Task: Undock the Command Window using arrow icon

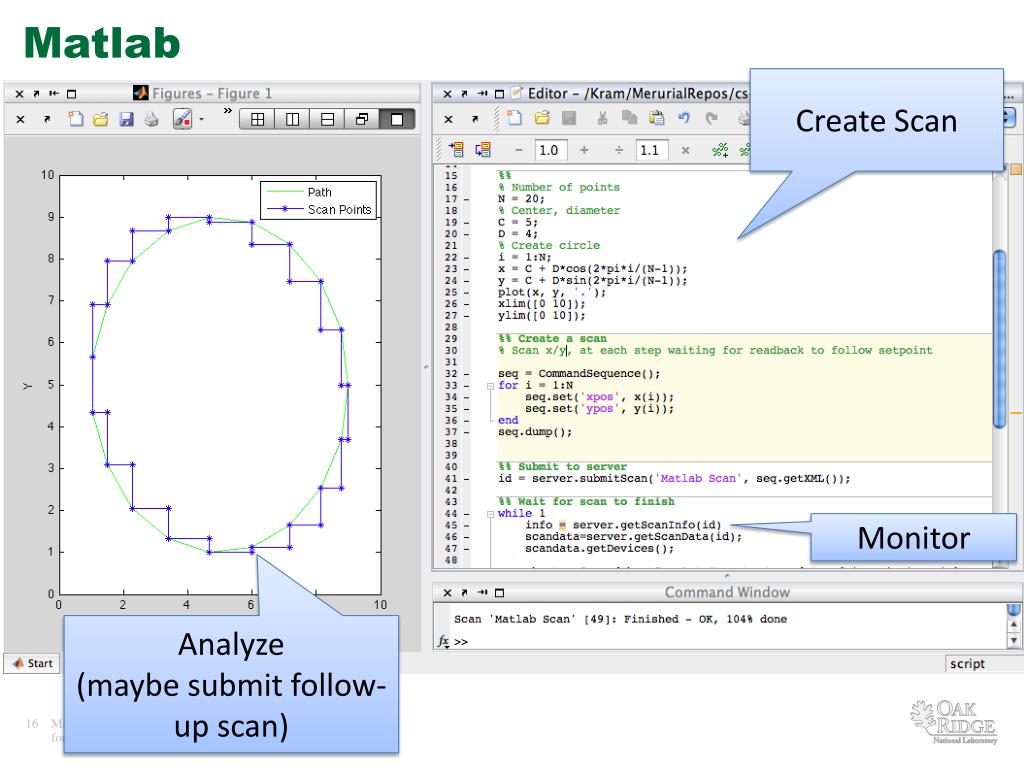Action: [x=464, y=593]
